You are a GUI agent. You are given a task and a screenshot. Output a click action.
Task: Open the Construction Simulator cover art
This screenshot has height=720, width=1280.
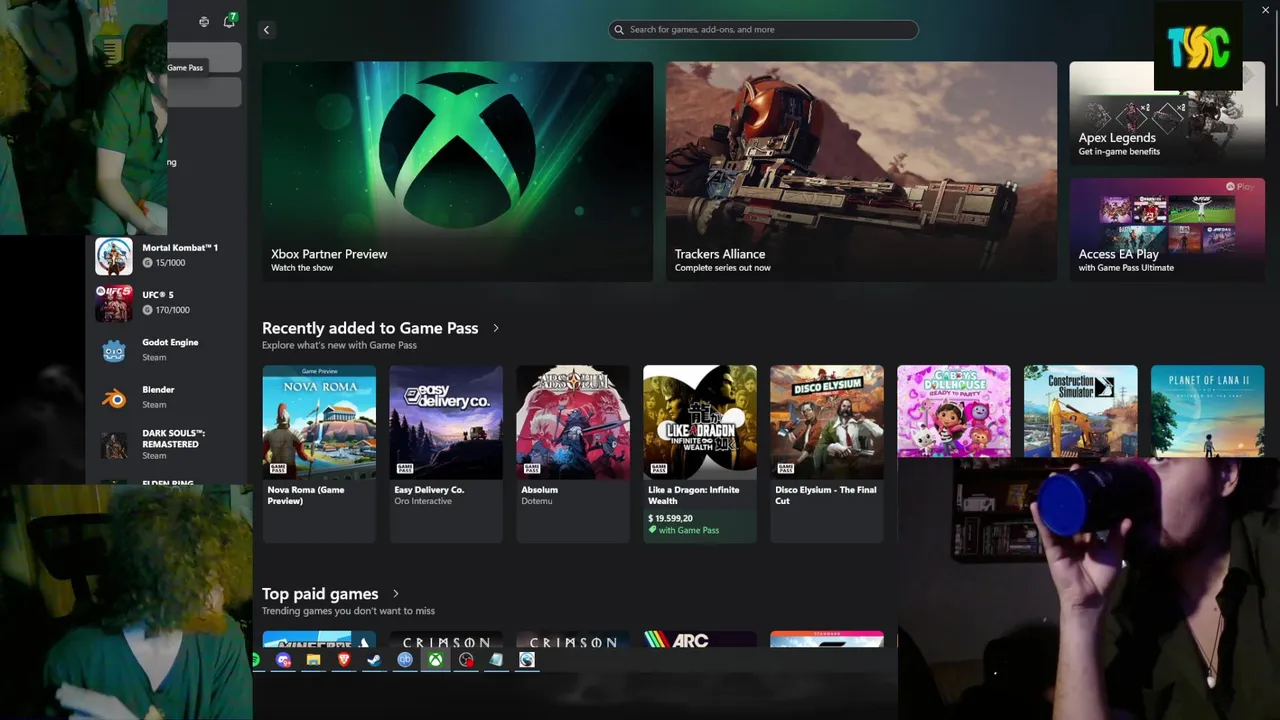click(x=1081, y=411)
